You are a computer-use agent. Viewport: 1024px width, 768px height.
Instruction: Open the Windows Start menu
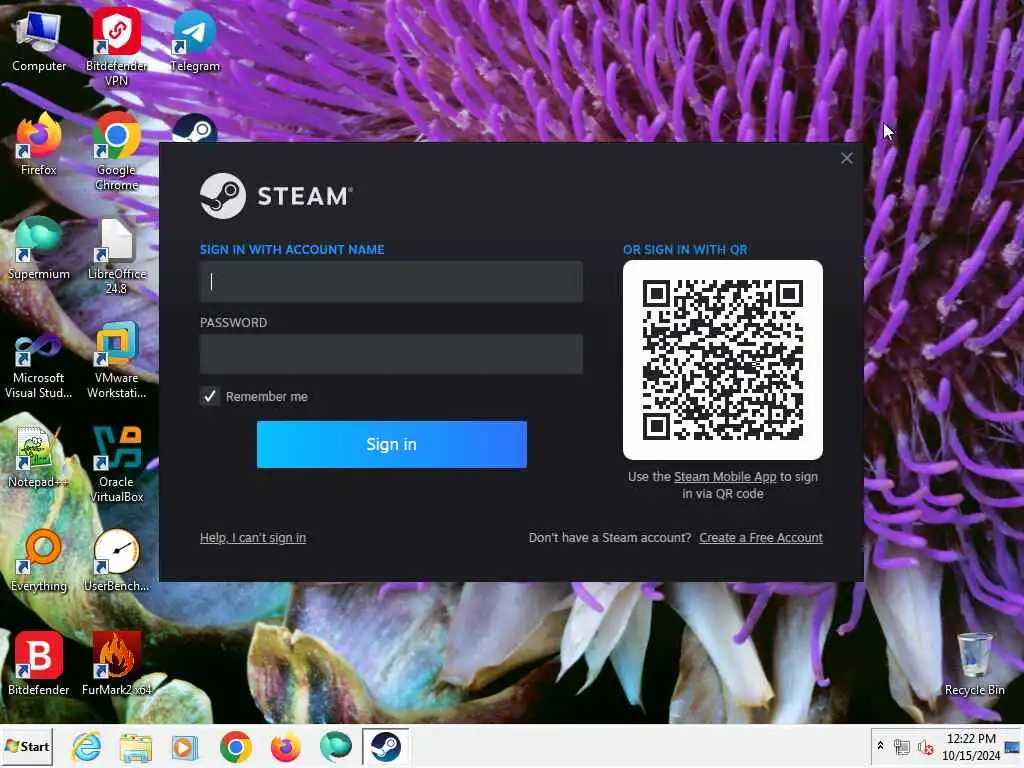tap(27, 746)
